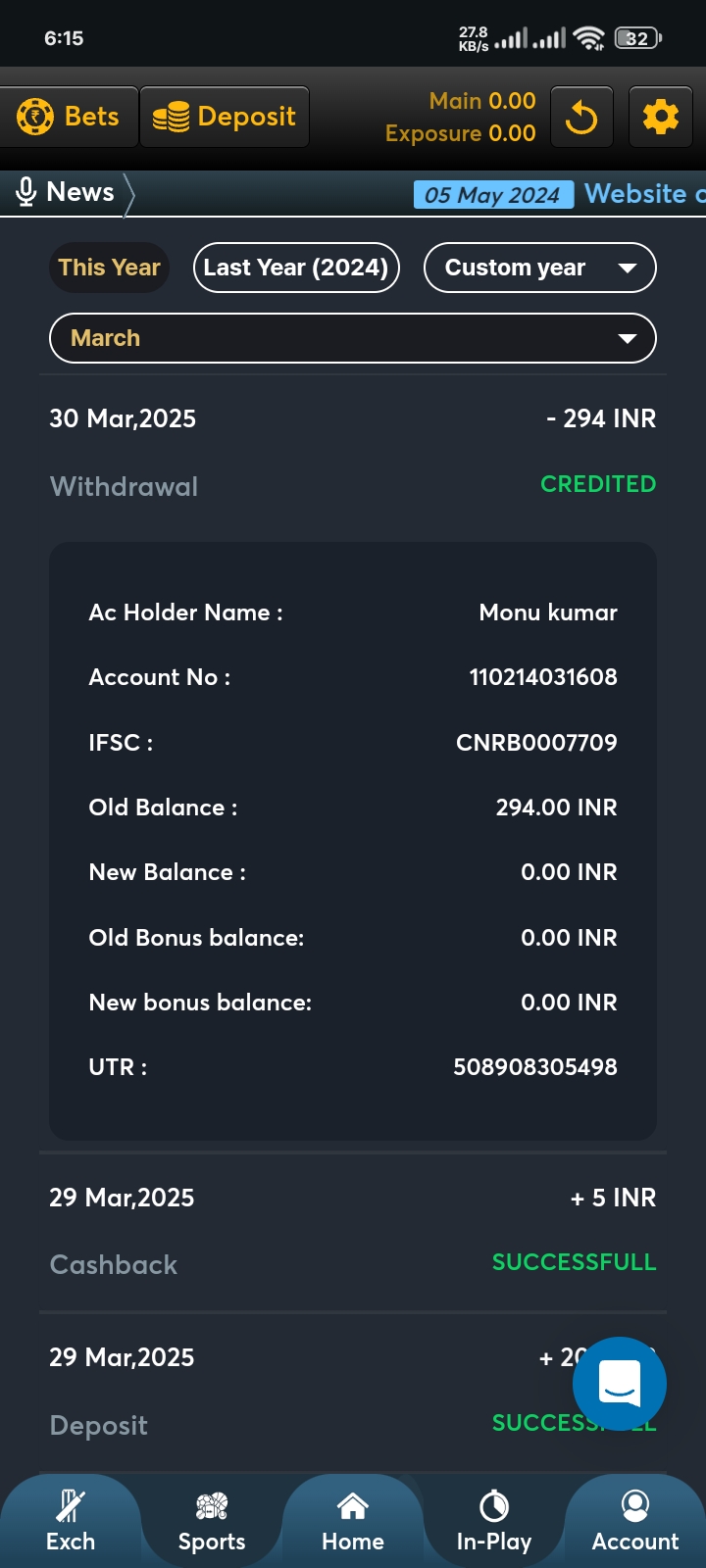
Task: Tap the News microphone icon
Action: click(x=26, y=192)
